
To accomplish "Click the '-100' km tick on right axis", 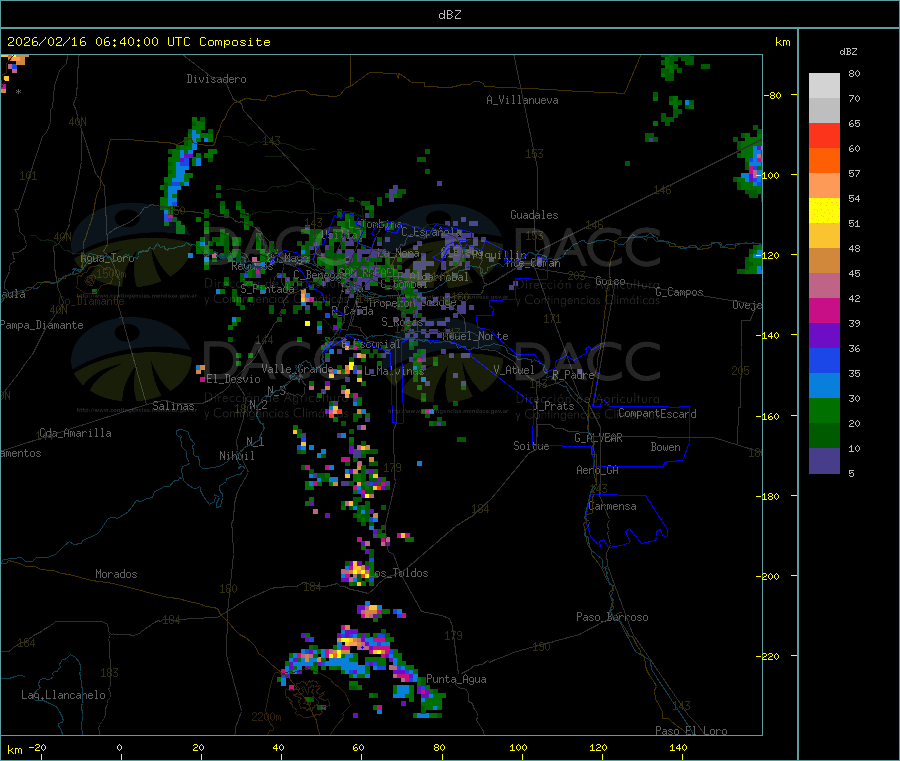I will click(x=771, y=175).
